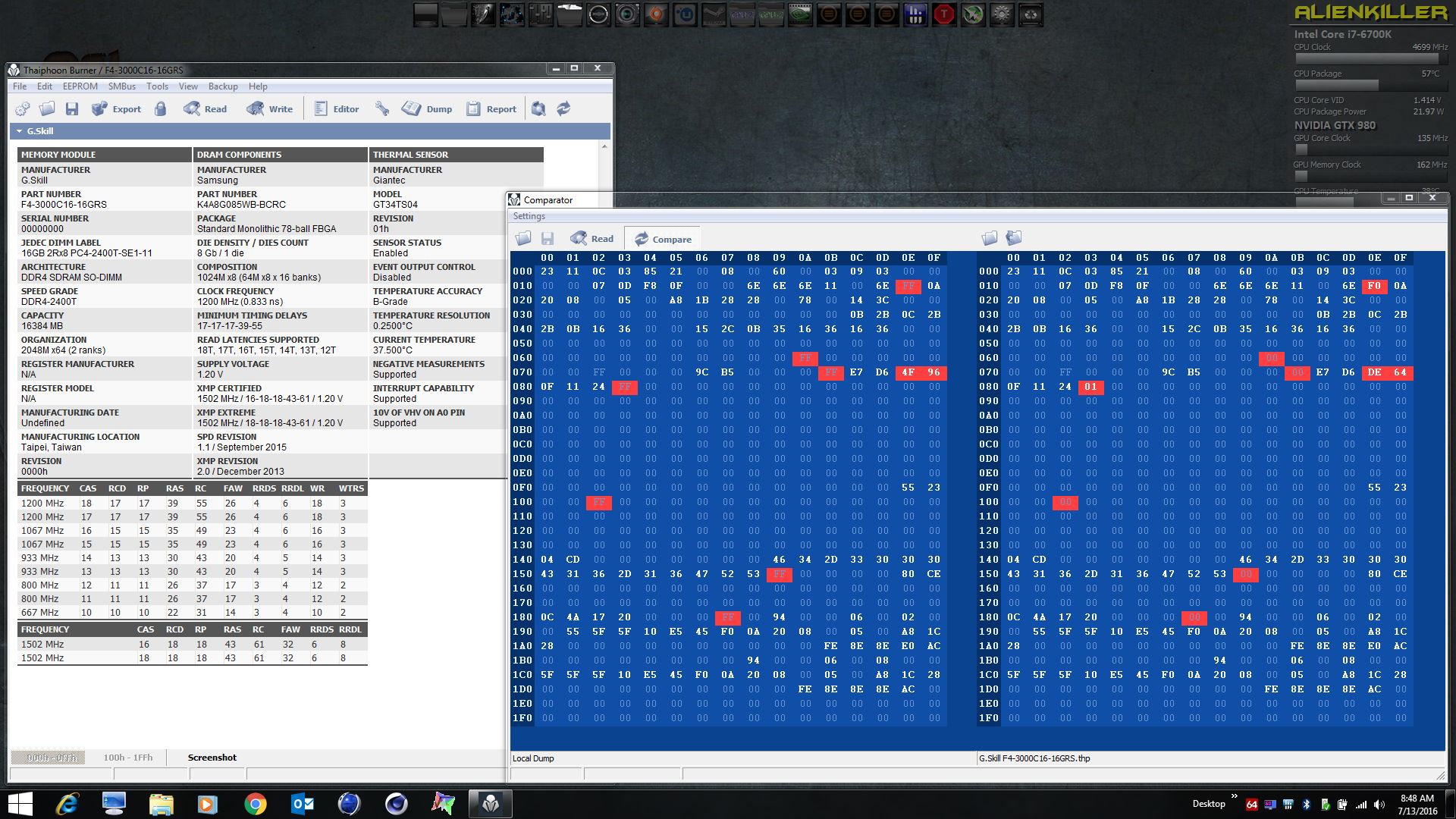The width and height of the screenshot is (1456, 819).
Task: Open the gear settings icon in top dock
Action: click(x=1002, y=14)
